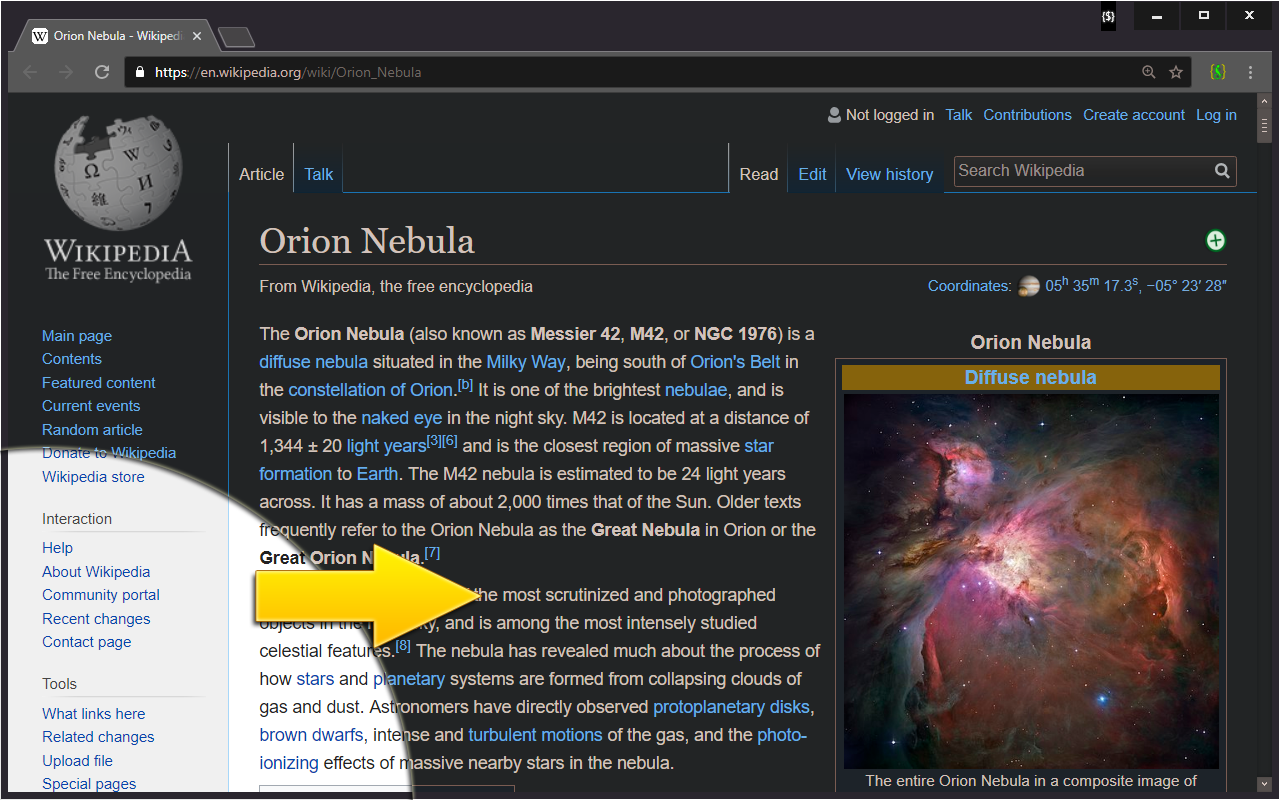Open the Chrome three-dot menu
Image resolution: width=1280 pixels, height=800 pixels.
1250,72
